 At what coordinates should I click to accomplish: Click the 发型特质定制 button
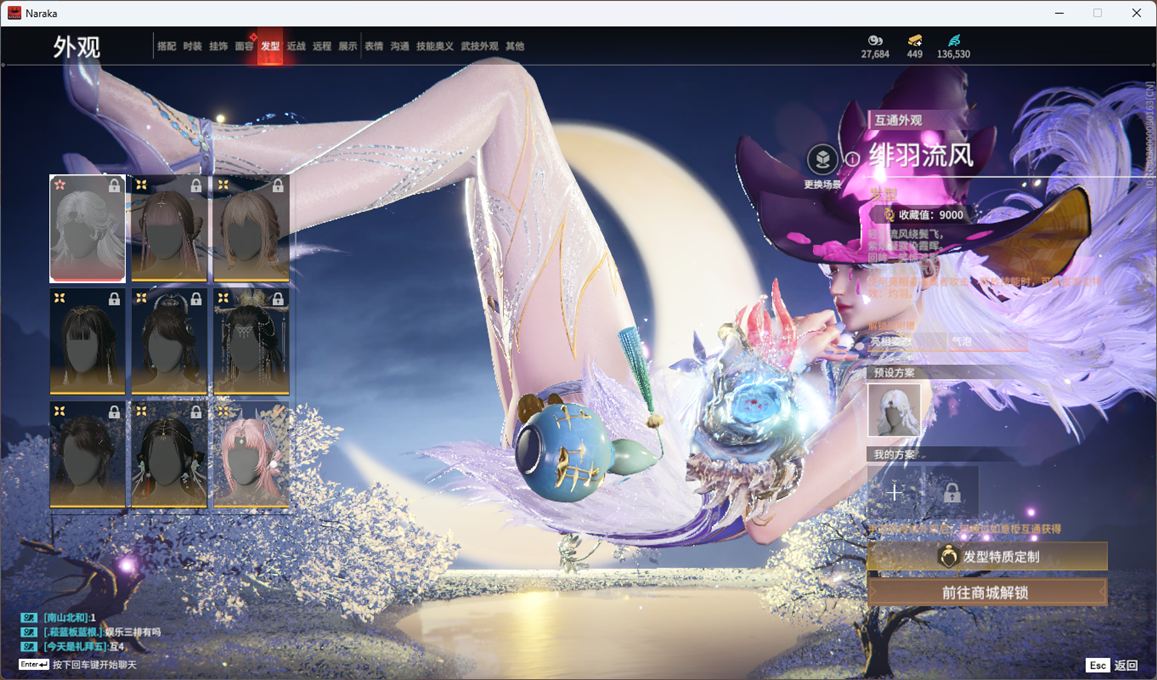[x=987, y=557]
